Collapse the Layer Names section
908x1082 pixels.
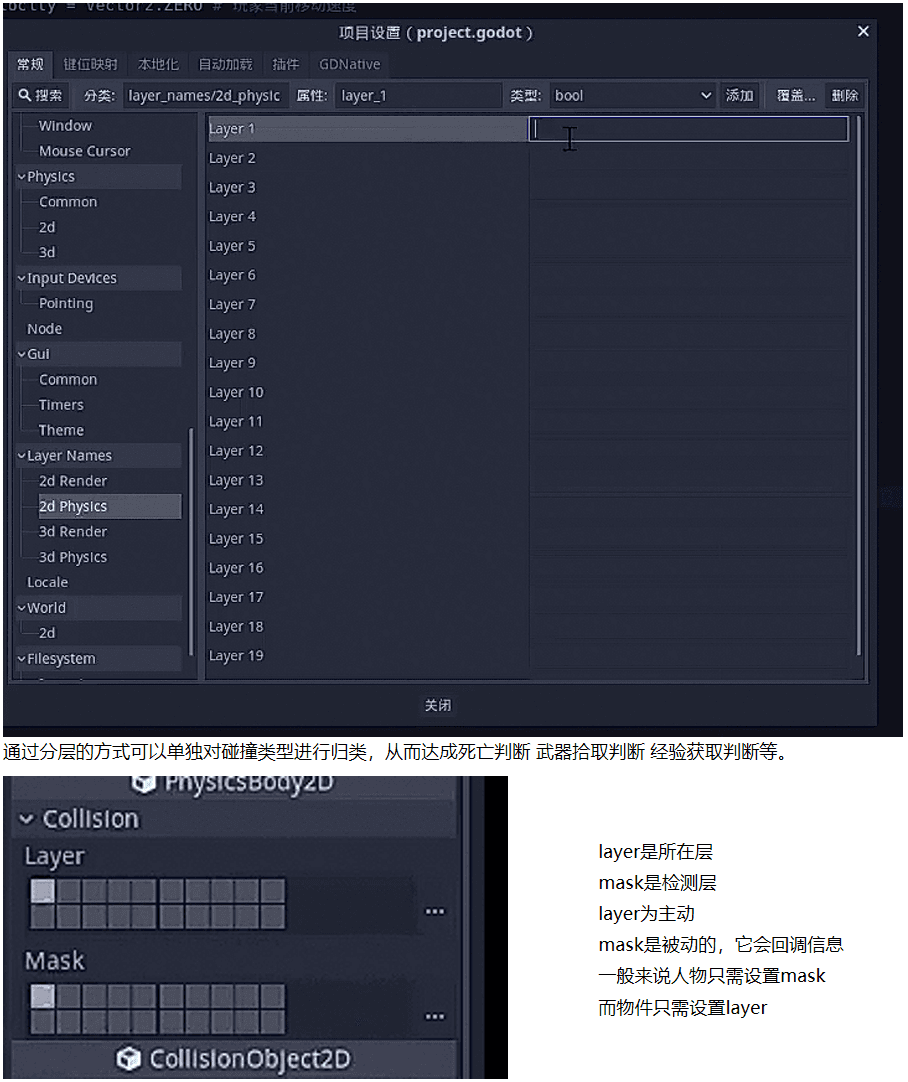21,455
